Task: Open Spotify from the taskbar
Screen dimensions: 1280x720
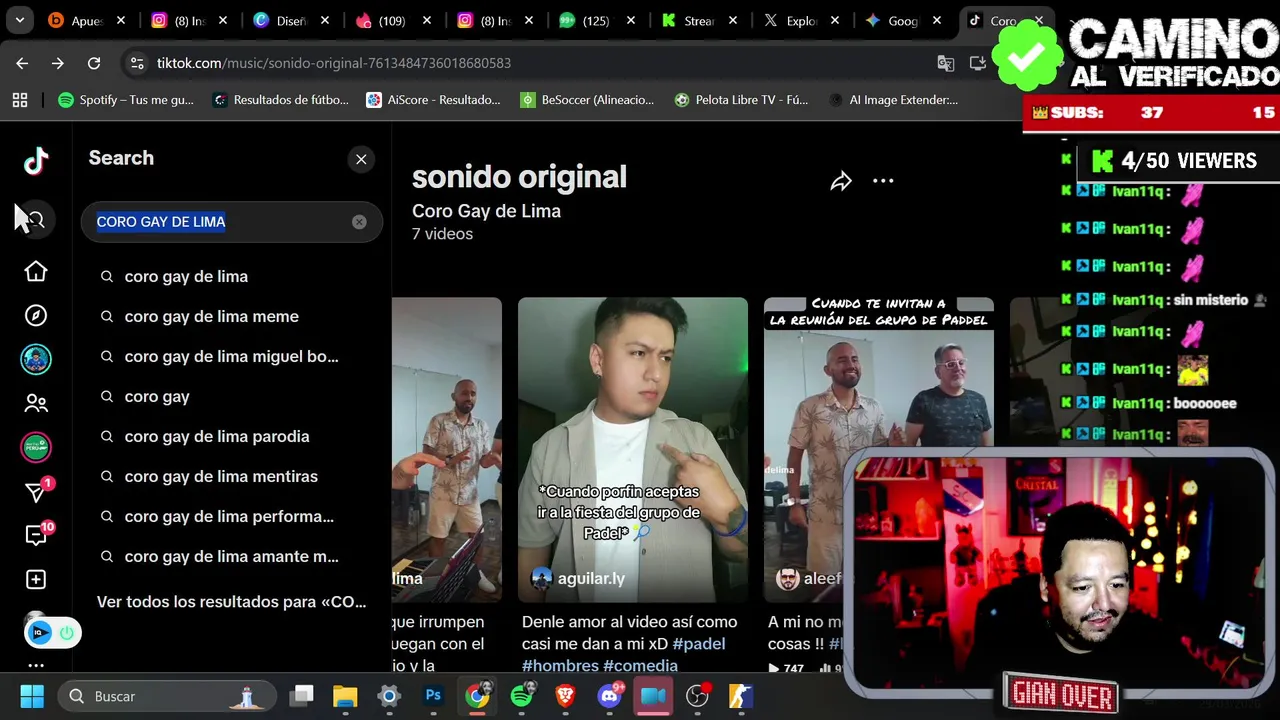Action: point(521,696)
